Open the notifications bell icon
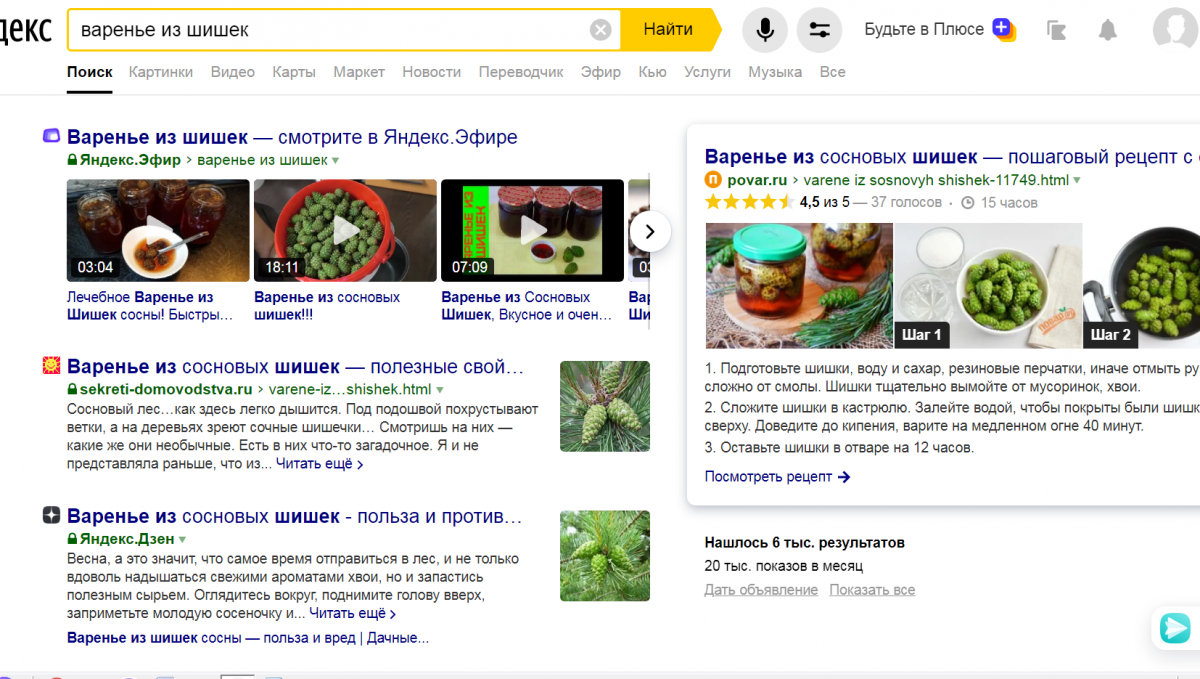The height and width of the screenshot is (679, 1200). [x=1107, y=30]
